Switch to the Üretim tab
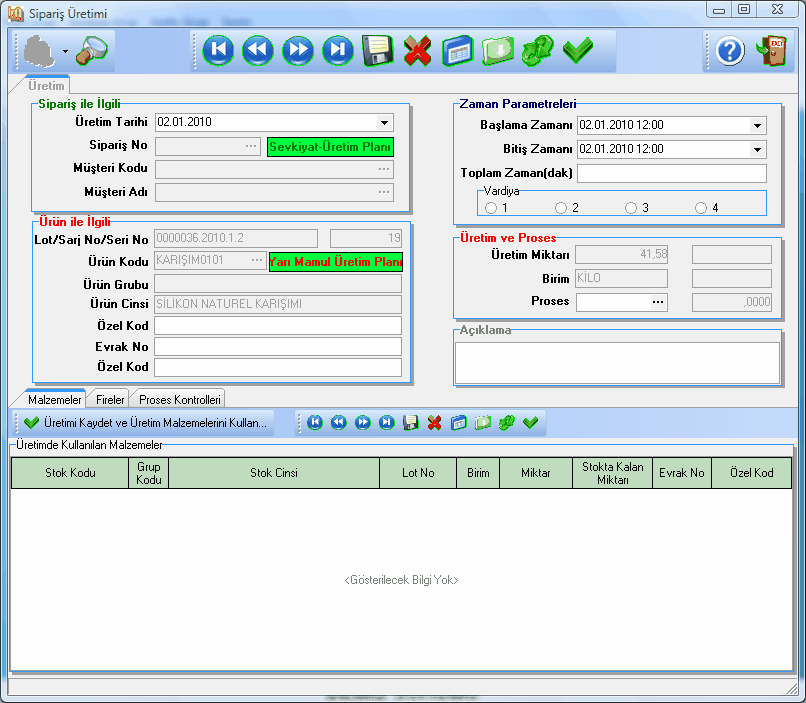 click(46, 85)
